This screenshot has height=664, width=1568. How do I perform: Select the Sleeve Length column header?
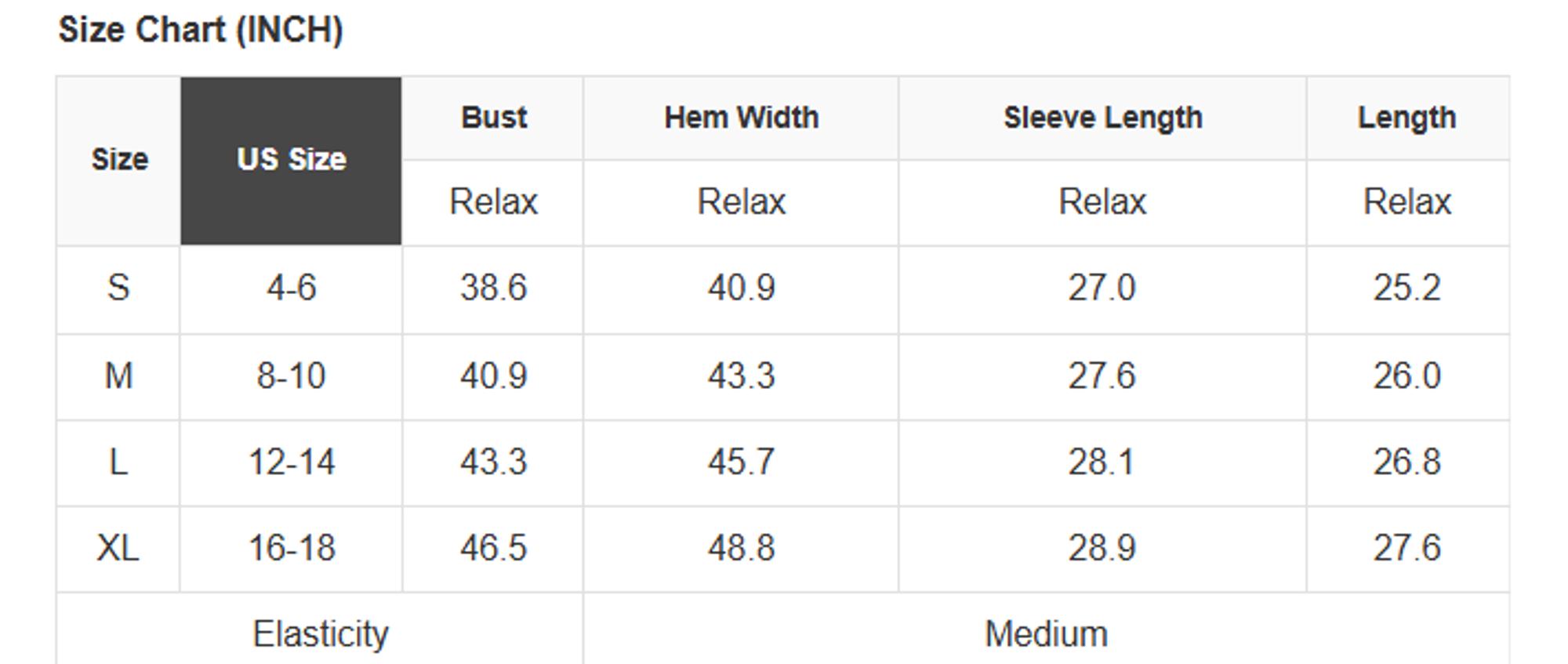point(1102,118)
